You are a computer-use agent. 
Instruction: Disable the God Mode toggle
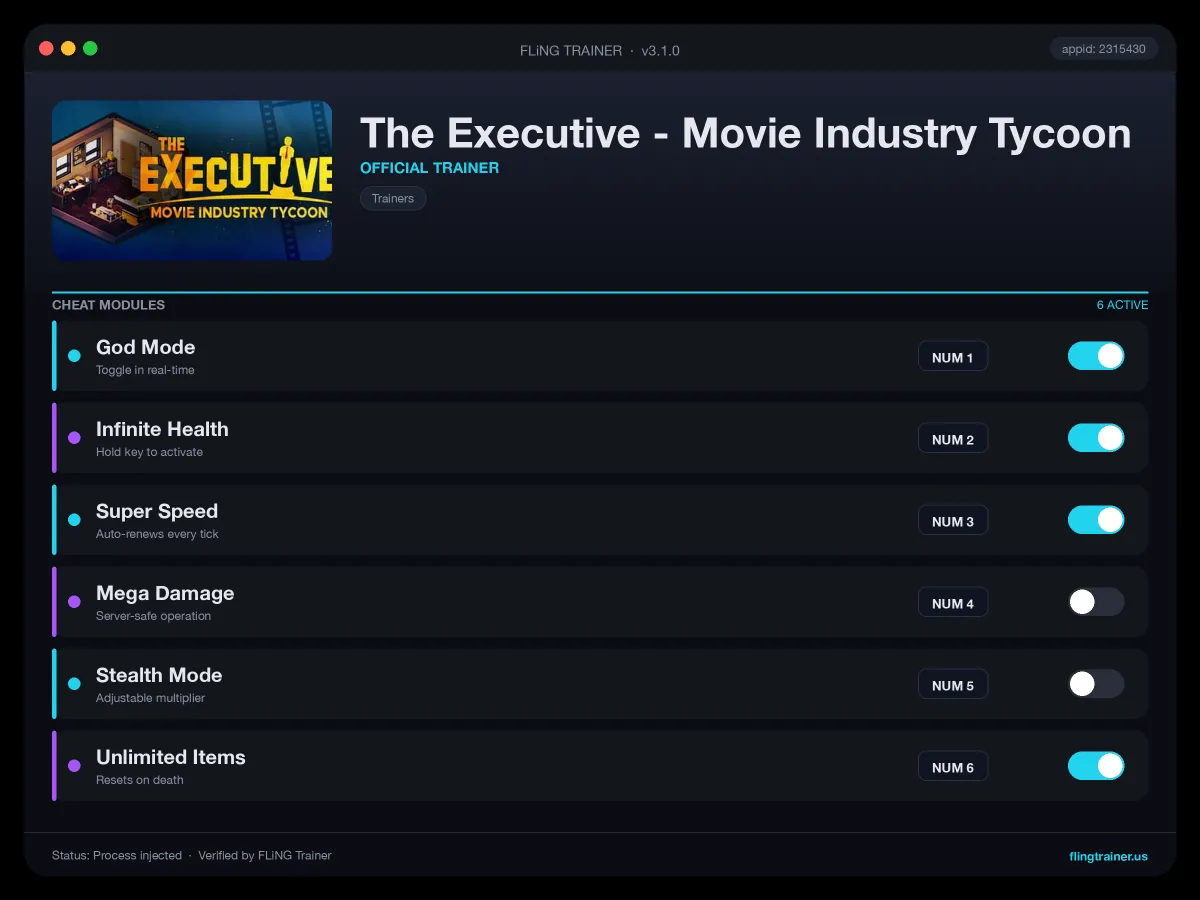click(x=1096, y=356)
